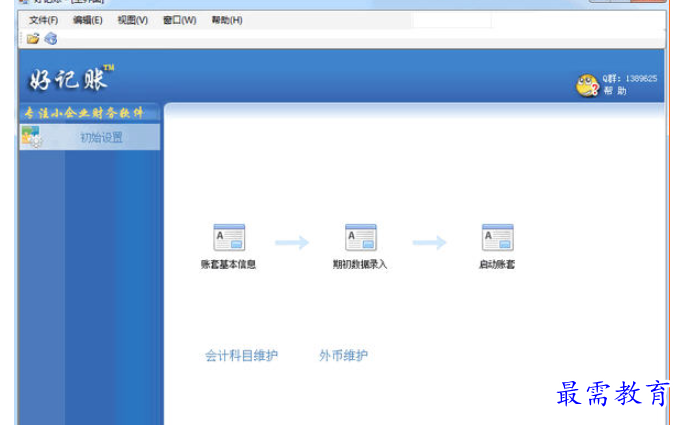This screenshot has width=678, height=425.
Task: Click the yellow smiley help icon
Action: pos(587,85)
